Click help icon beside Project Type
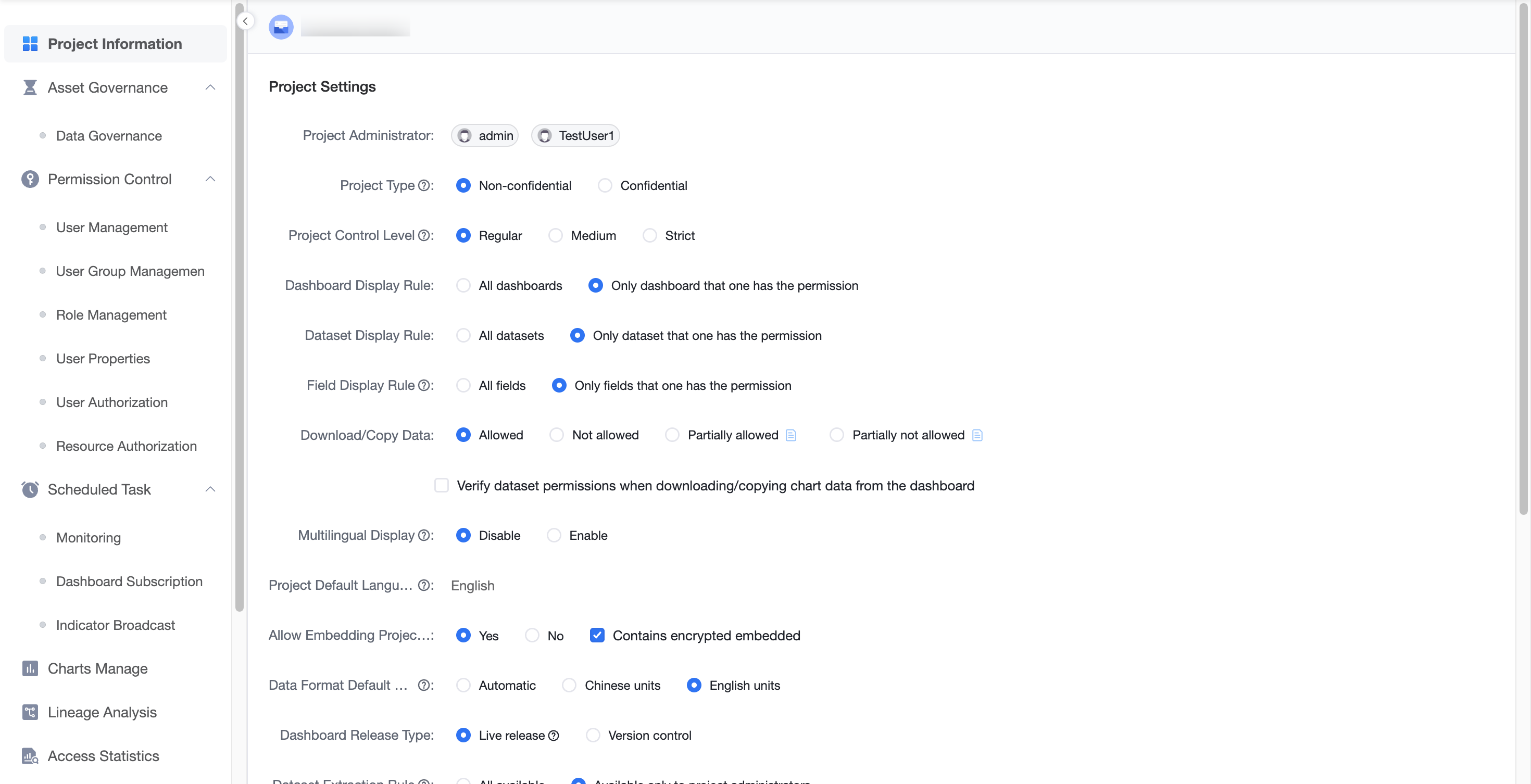Screen dimensions: 1531x784 tap(423, 186)
